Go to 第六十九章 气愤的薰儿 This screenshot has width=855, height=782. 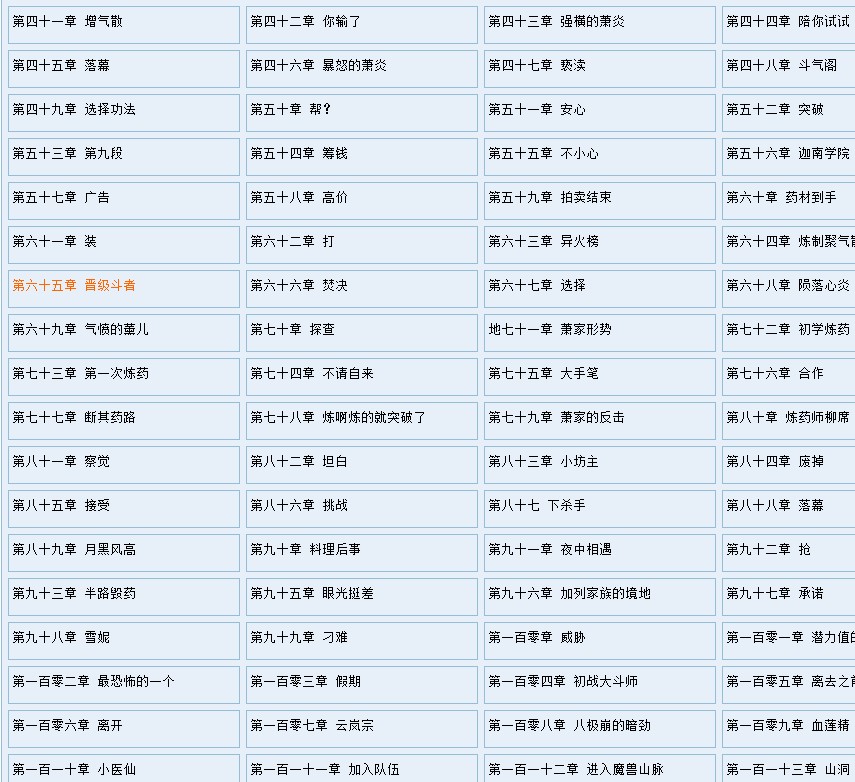pyautogui.click(x=81, y=330)
